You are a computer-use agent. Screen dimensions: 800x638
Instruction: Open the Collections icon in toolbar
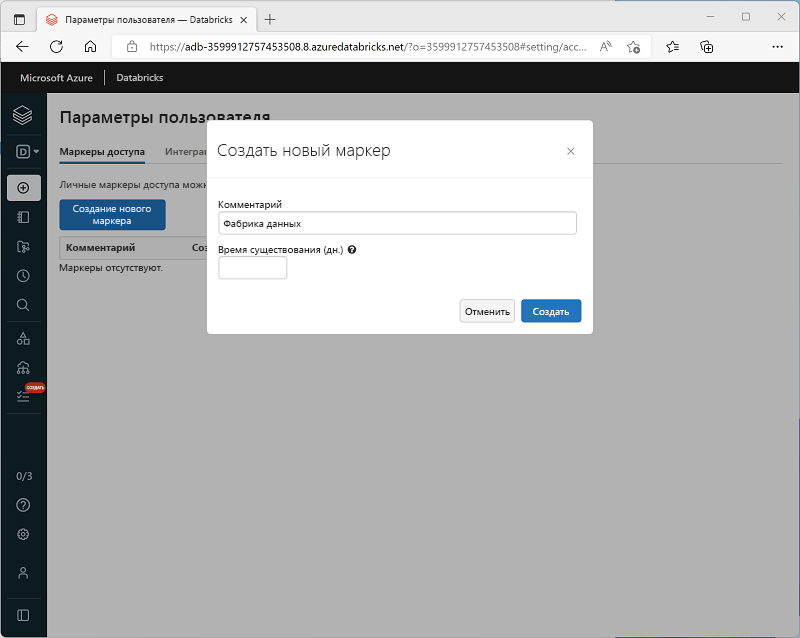point(707,47)
